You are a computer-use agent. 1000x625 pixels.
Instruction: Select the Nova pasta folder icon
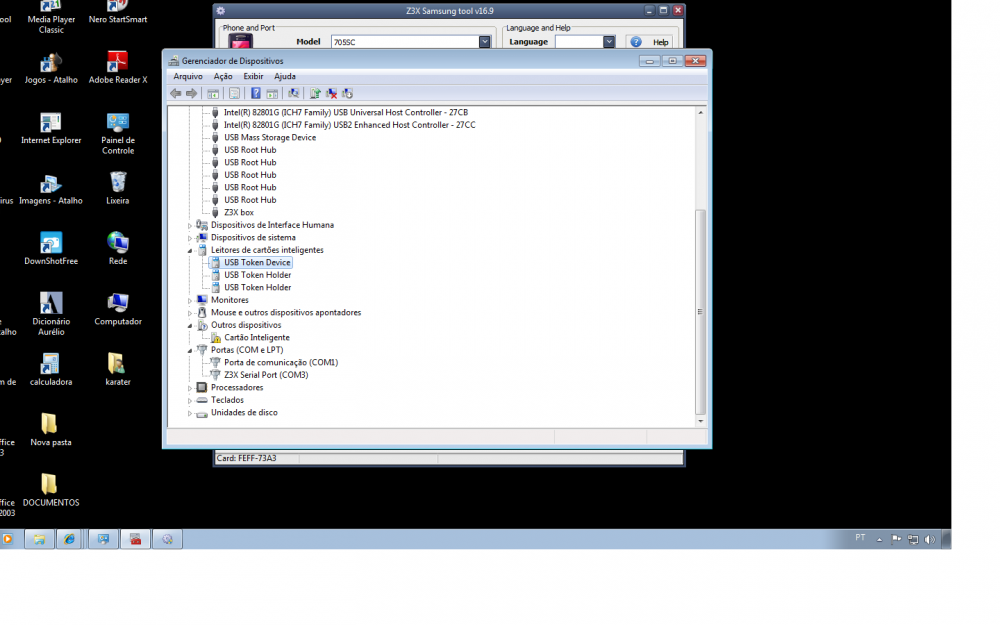click(x=51, y=429)
